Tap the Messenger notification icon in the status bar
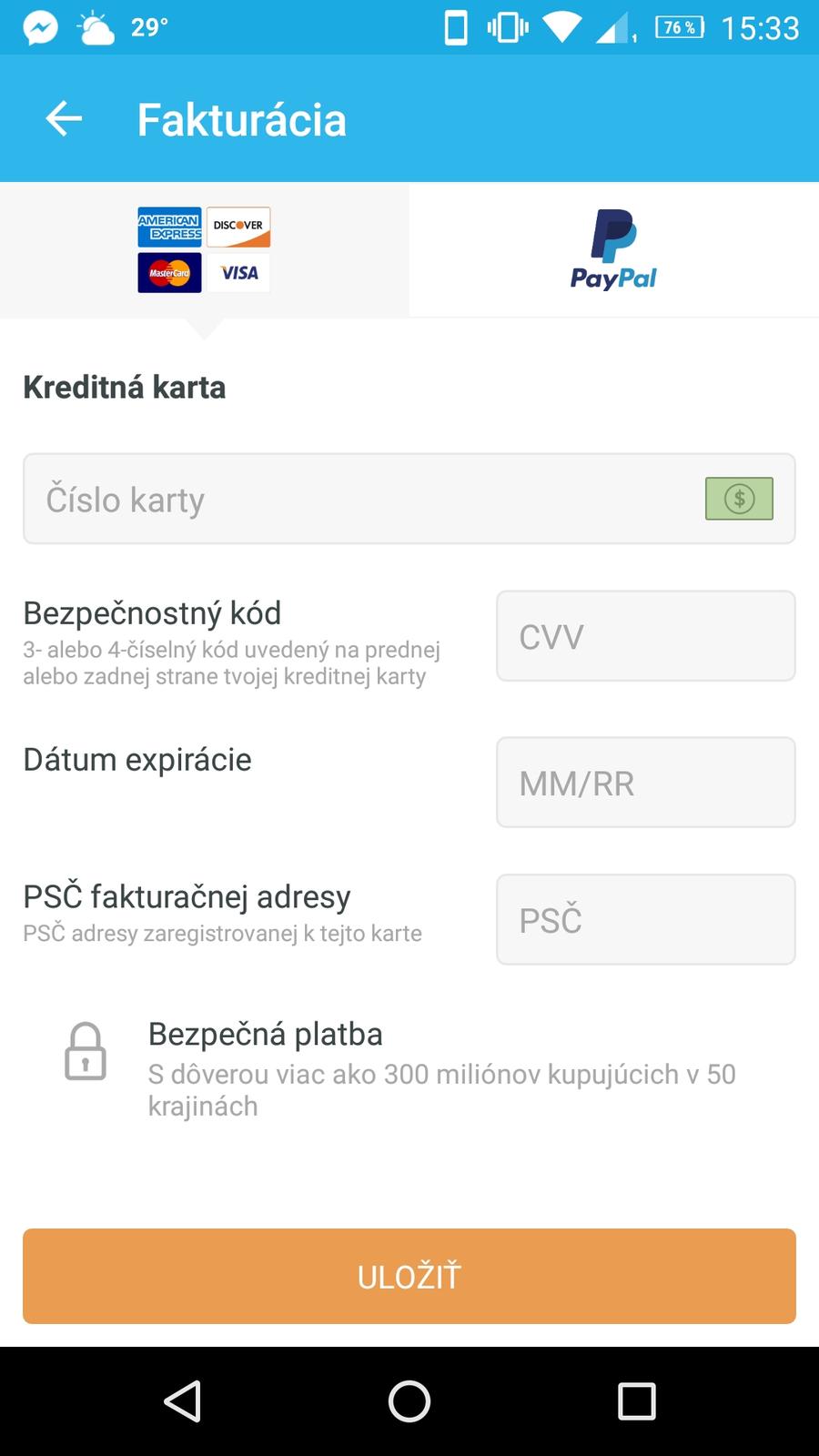The height and width of the screenshot is (1456, 819). point(40,28)
